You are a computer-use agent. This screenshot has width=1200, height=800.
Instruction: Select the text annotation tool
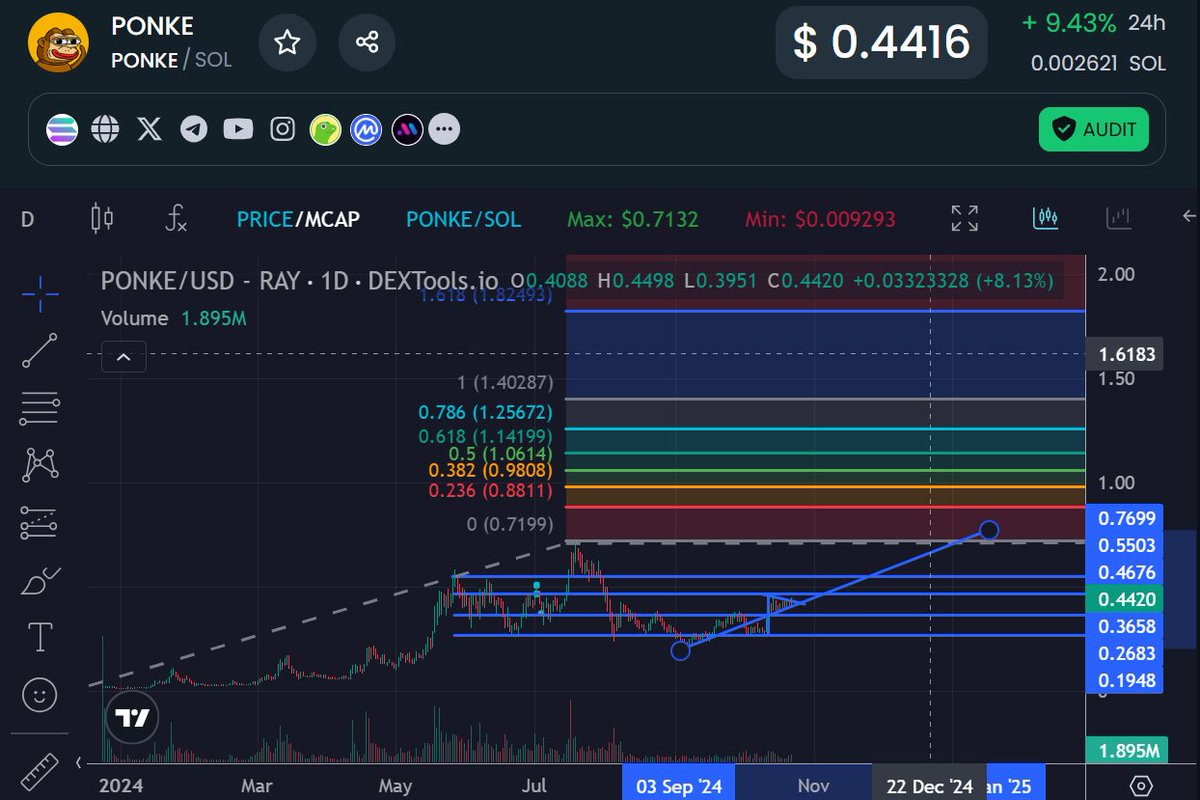pos(39,636)
